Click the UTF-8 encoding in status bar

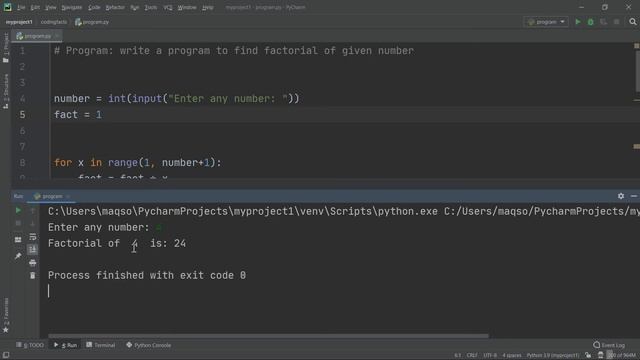(490, 356)
